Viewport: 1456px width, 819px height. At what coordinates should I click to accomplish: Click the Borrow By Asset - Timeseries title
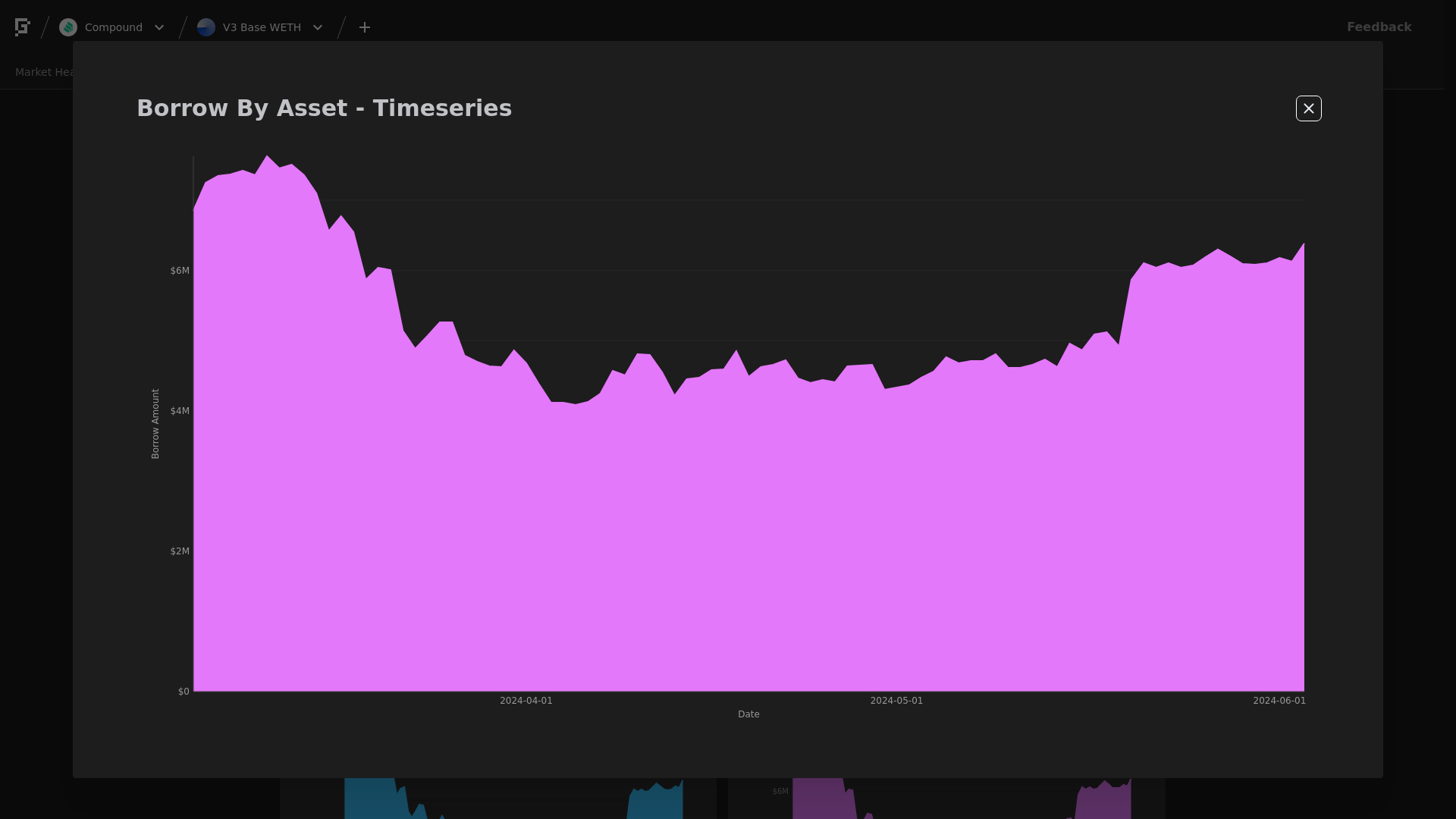click(324, 108)
